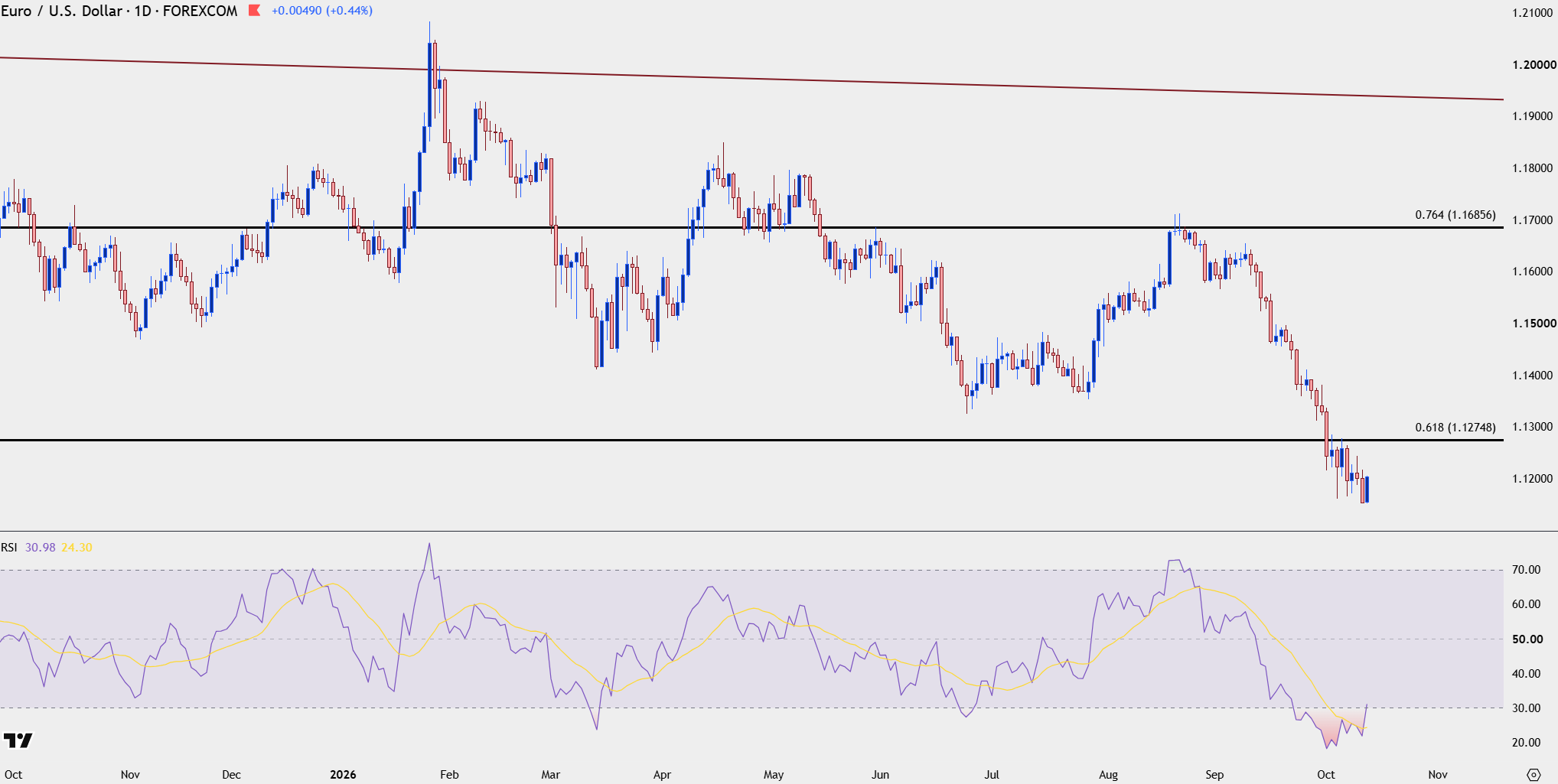Click the 1.20000 price axis label

point(1534,65)
